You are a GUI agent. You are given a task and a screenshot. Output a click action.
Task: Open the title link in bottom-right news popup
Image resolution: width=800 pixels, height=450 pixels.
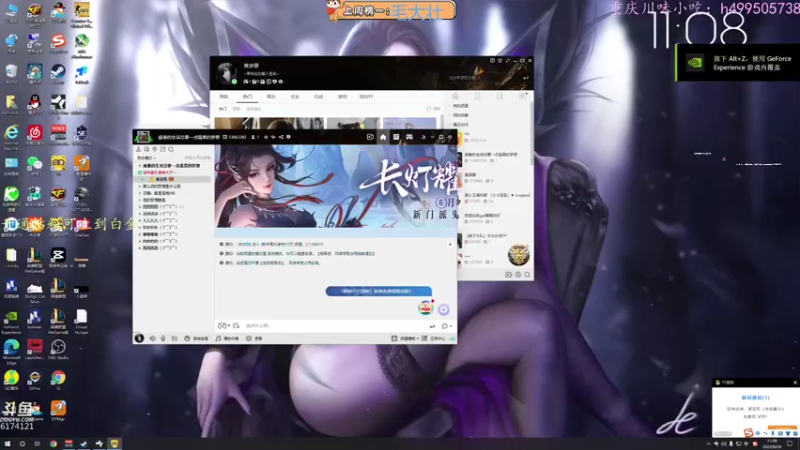[x=755, y=397]
